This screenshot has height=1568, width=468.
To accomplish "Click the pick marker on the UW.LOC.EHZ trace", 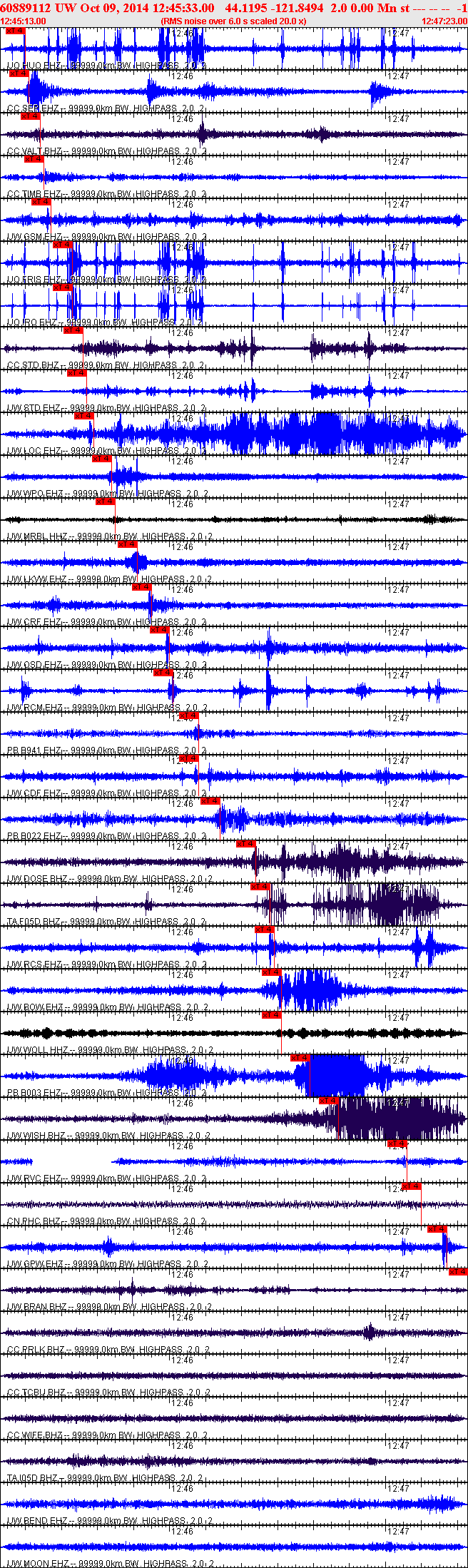I will tap(84, 416).
